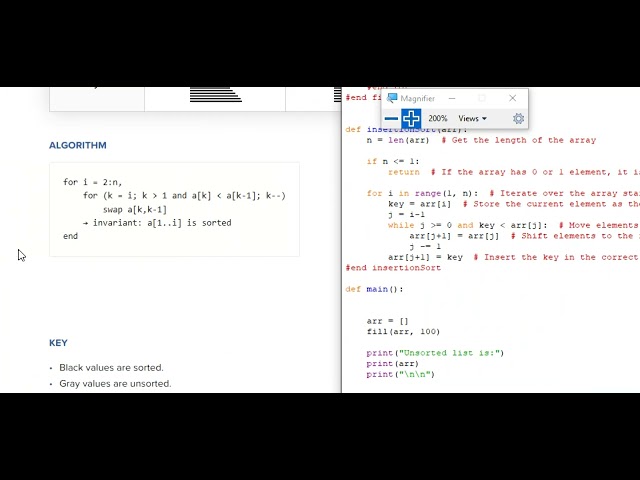Click code line 'arr[j+1] = key'

coord(425,257)
